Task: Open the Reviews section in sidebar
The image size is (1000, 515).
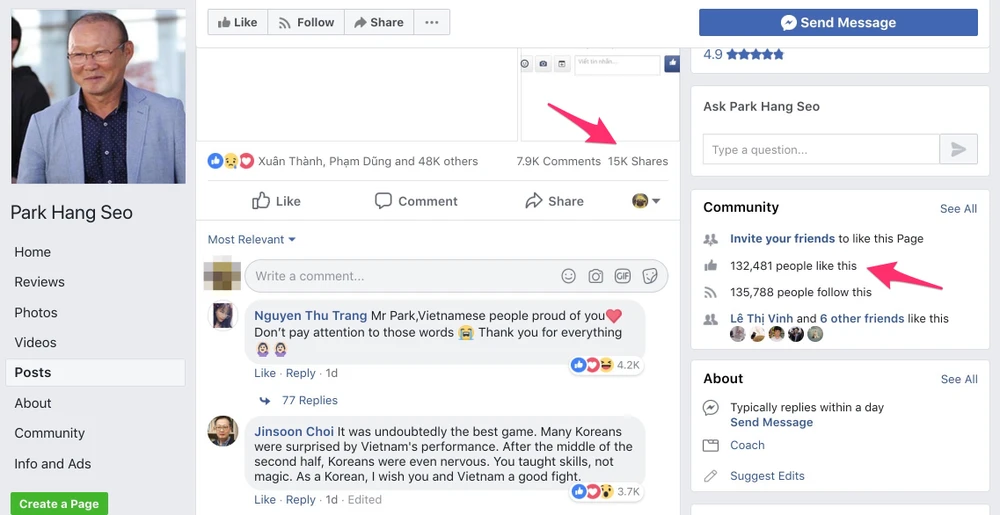Action: (40, 282)
